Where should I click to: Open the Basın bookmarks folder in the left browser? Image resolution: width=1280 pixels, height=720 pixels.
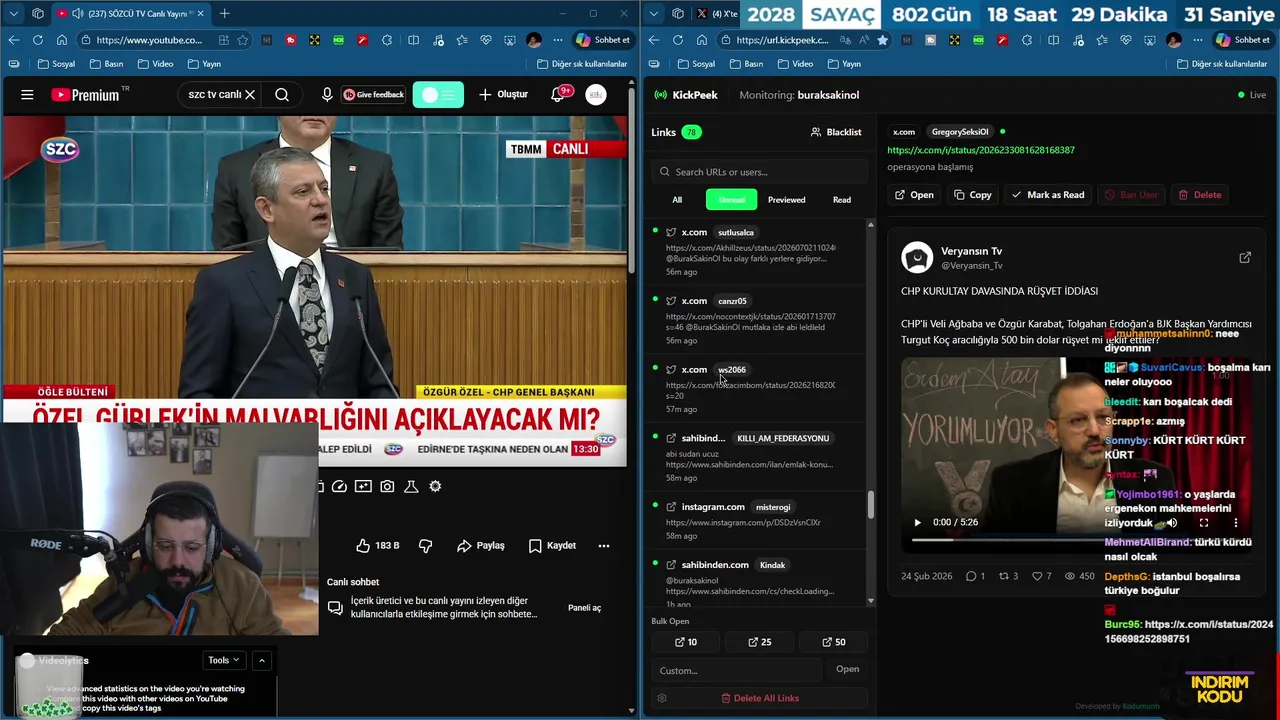[106, 64]
